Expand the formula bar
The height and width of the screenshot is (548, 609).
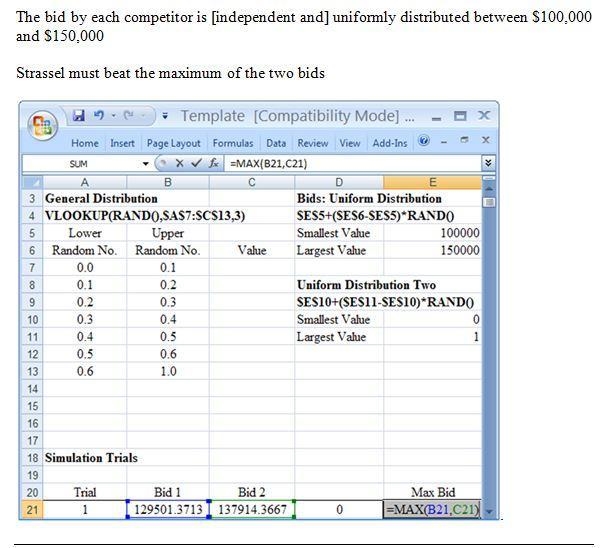point(488,163)
